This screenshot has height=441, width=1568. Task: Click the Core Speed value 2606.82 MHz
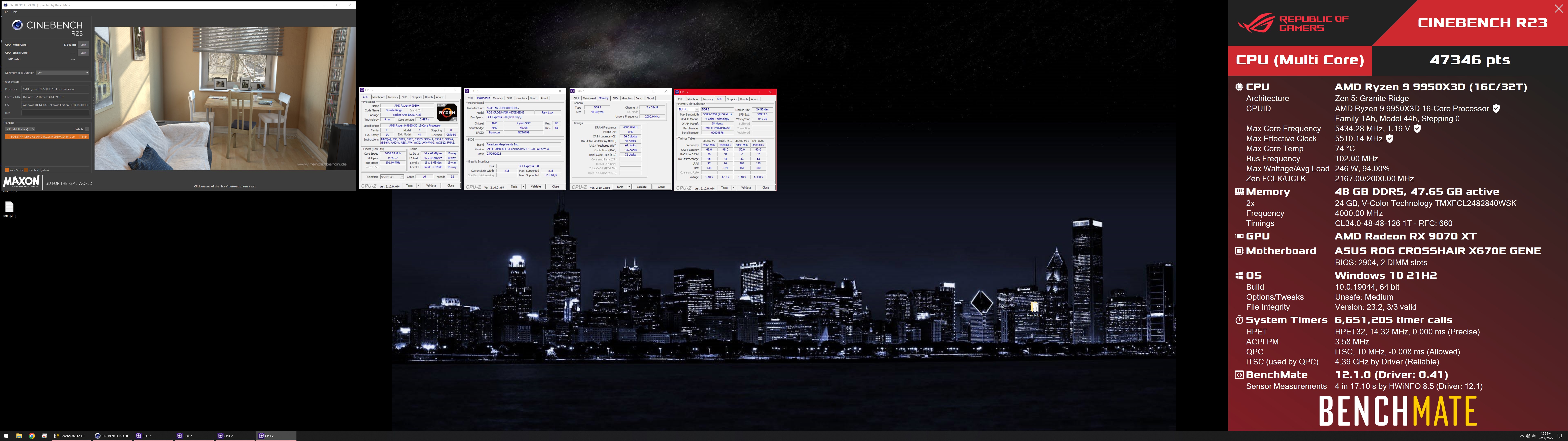coord(393,154)
